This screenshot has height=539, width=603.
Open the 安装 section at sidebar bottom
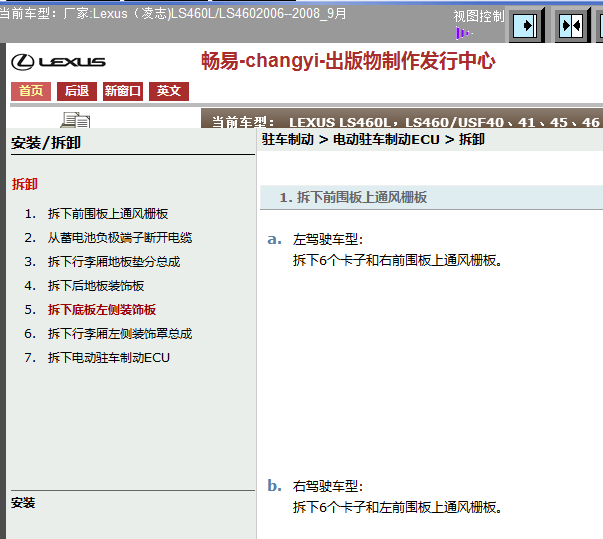click(23, 503)
